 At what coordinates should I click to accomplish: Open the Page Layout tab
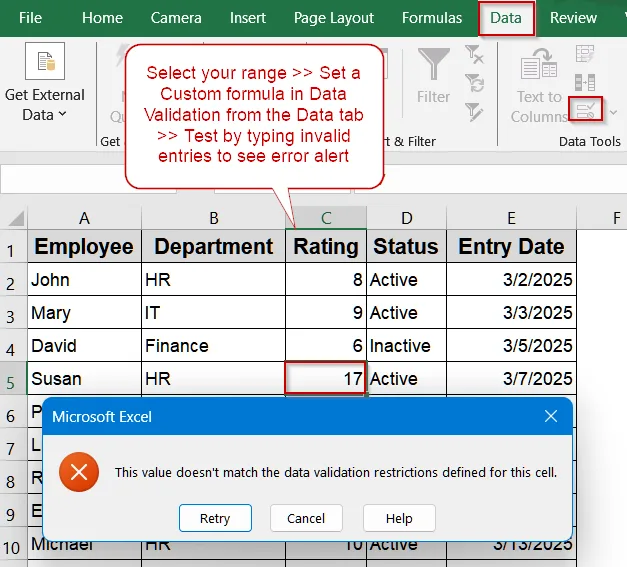[333, 18]
